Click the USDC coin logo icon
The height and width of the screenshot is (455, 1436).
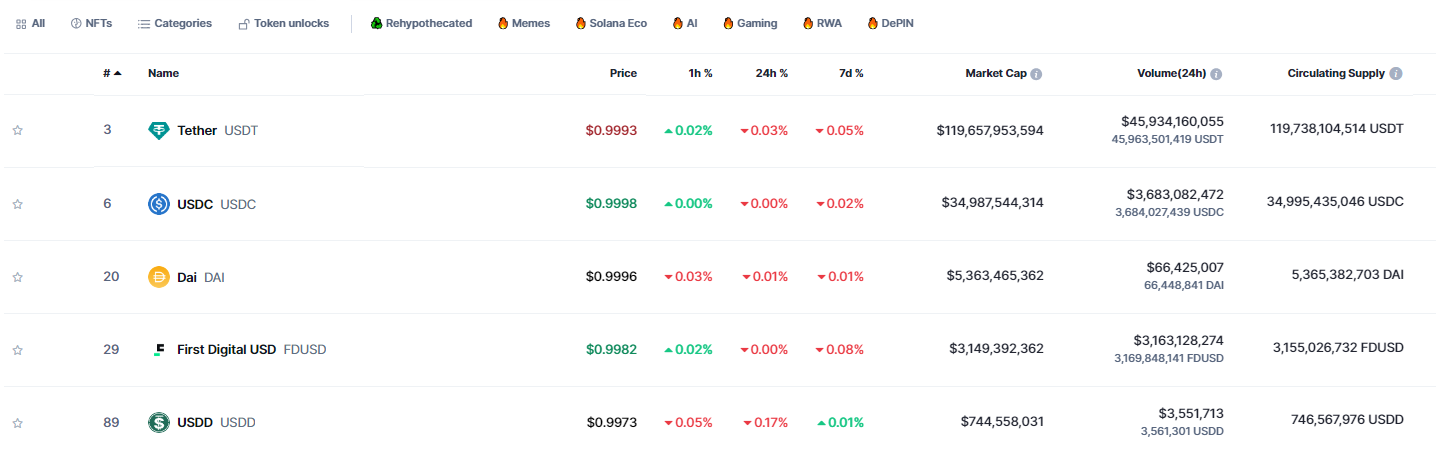(x=159, y=204)
